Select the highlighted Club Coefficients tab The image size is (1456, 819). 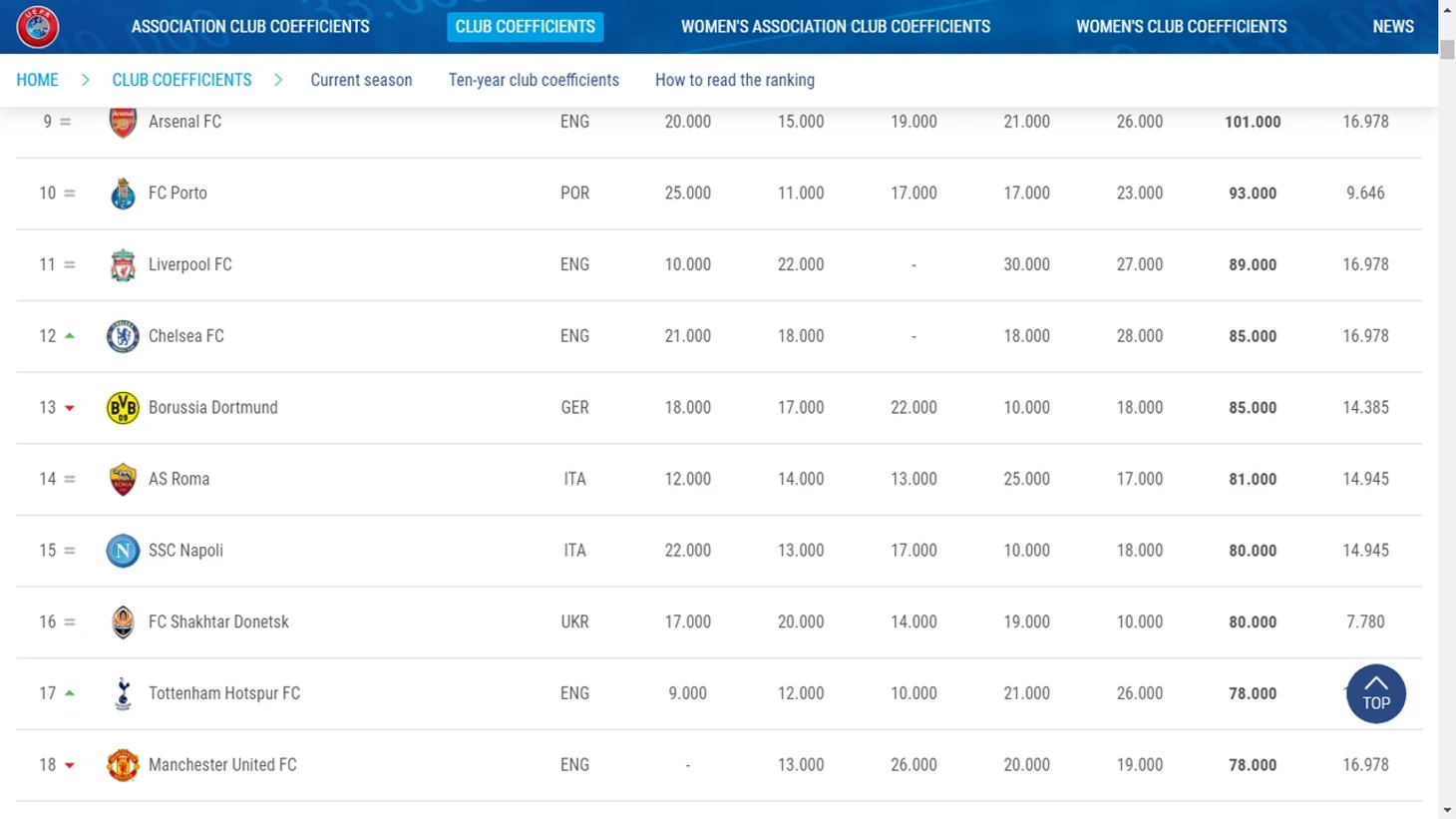[x=526, y=27]
